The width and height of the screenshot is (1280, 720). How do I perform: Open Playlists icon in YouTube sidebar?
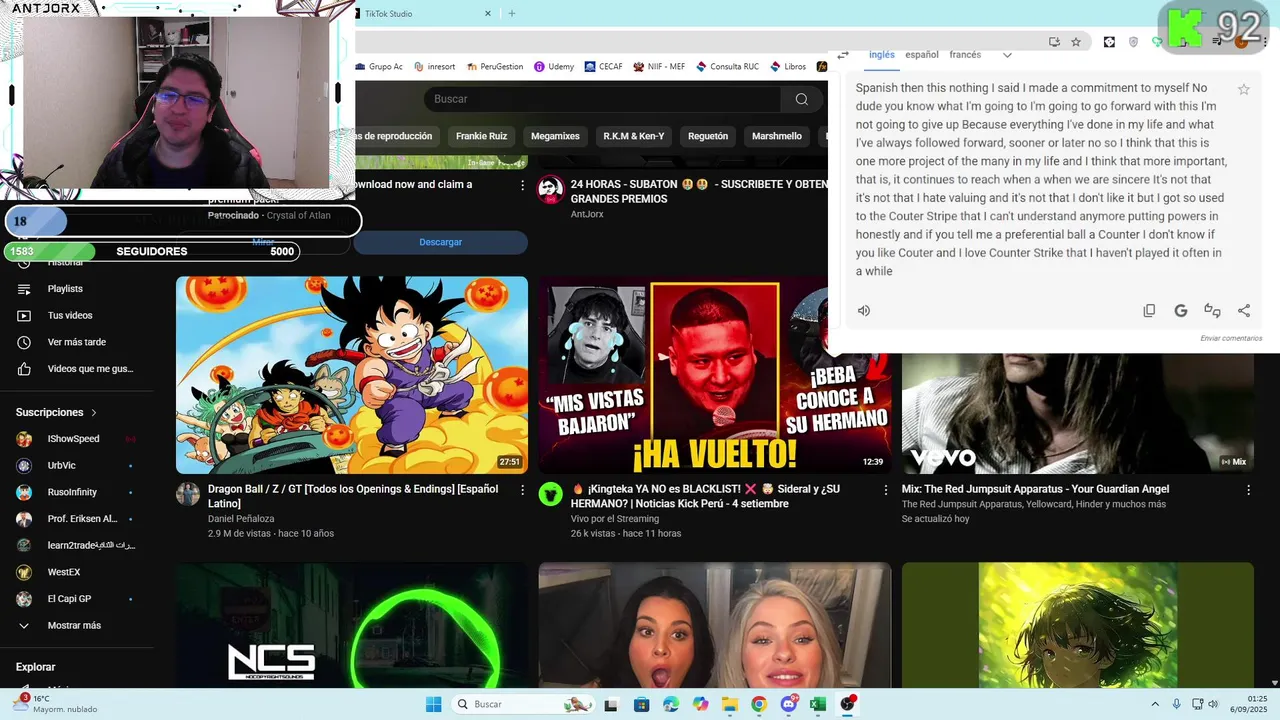pyautogui.click(x=24, y=289)
